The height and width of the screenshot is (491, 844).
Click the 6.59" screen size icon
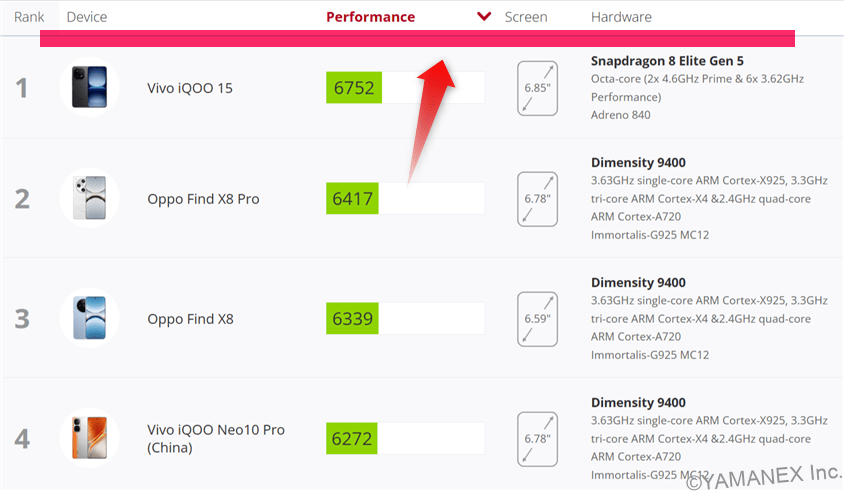pos(538,318)
